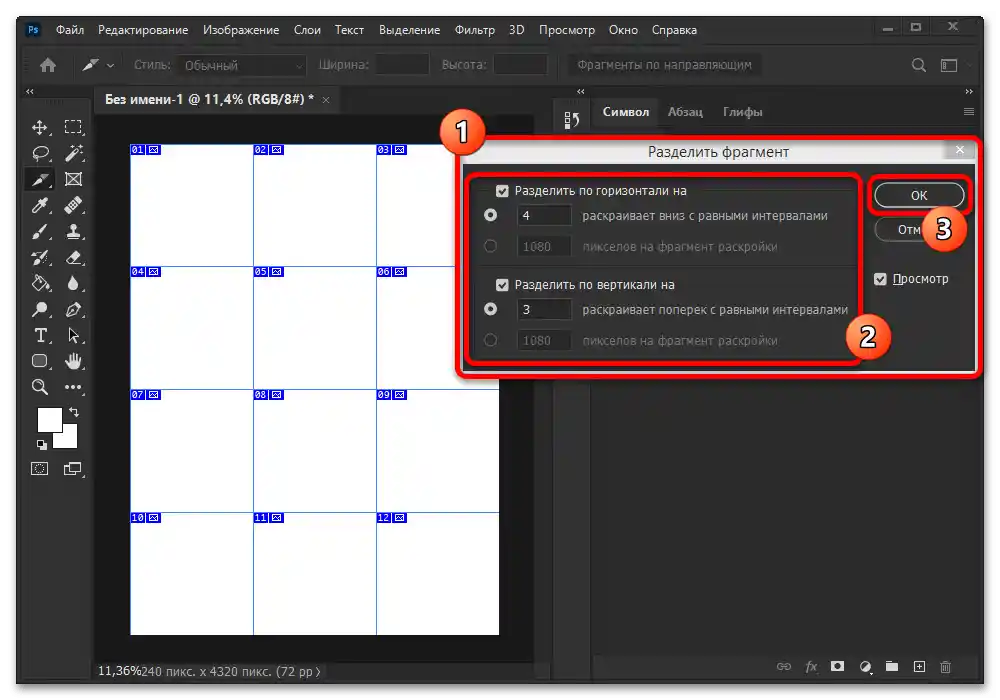Open the search magnifier in options bar

coord(918,65)
